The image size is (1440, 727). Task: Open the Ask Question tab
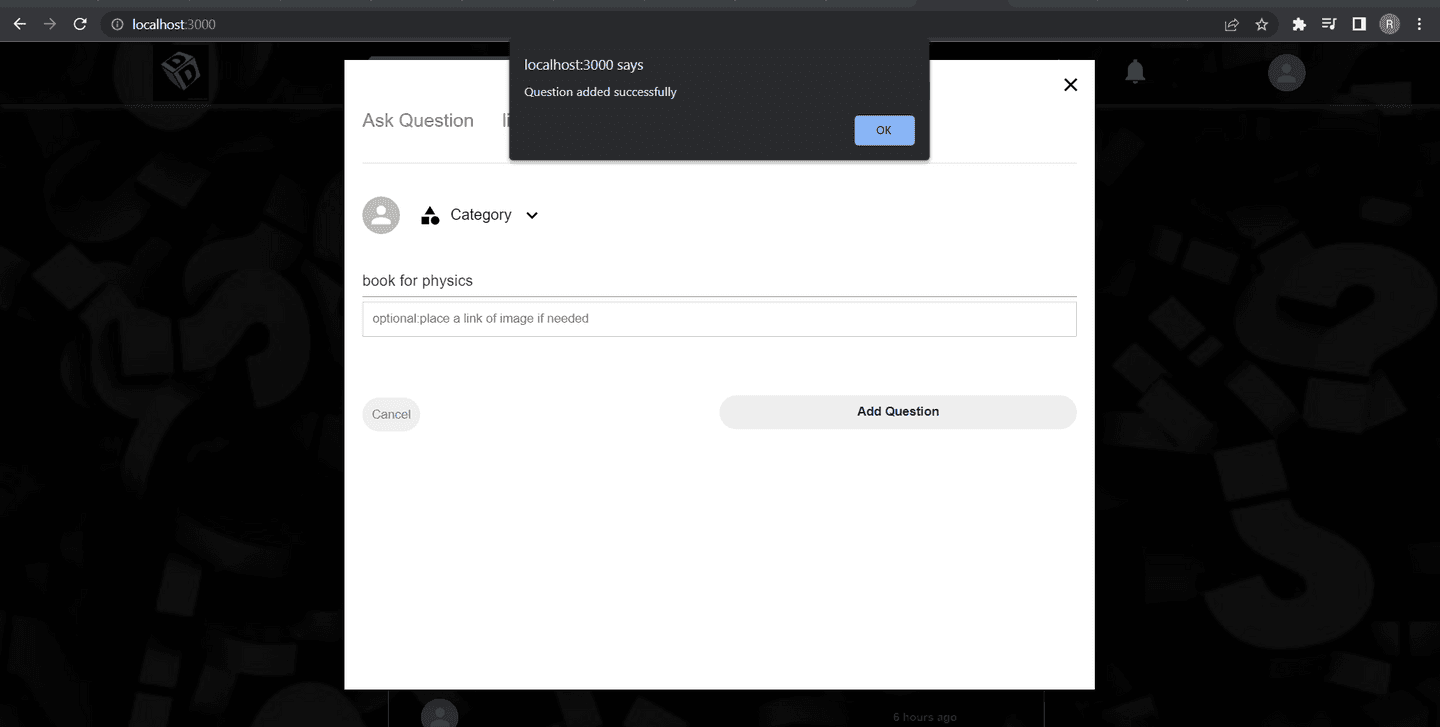point(418,120)
